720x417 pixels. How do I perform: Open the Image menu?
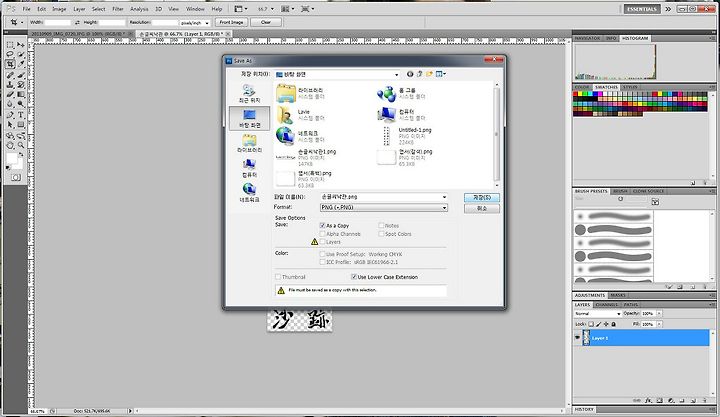(x=59, y=9)
